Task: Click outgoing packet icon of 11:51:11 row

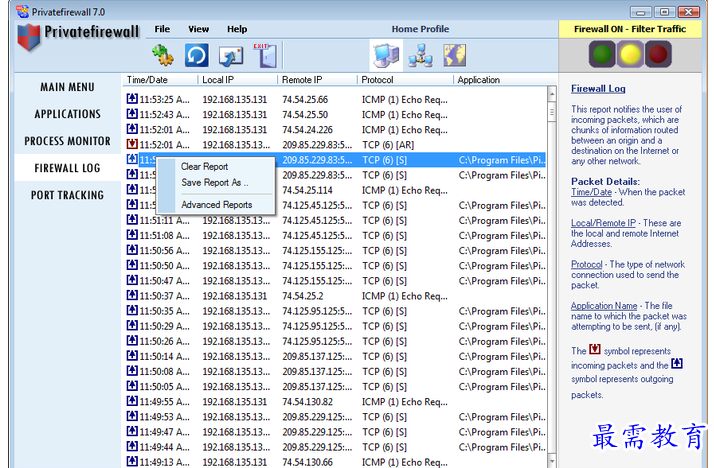Action: 132,220
